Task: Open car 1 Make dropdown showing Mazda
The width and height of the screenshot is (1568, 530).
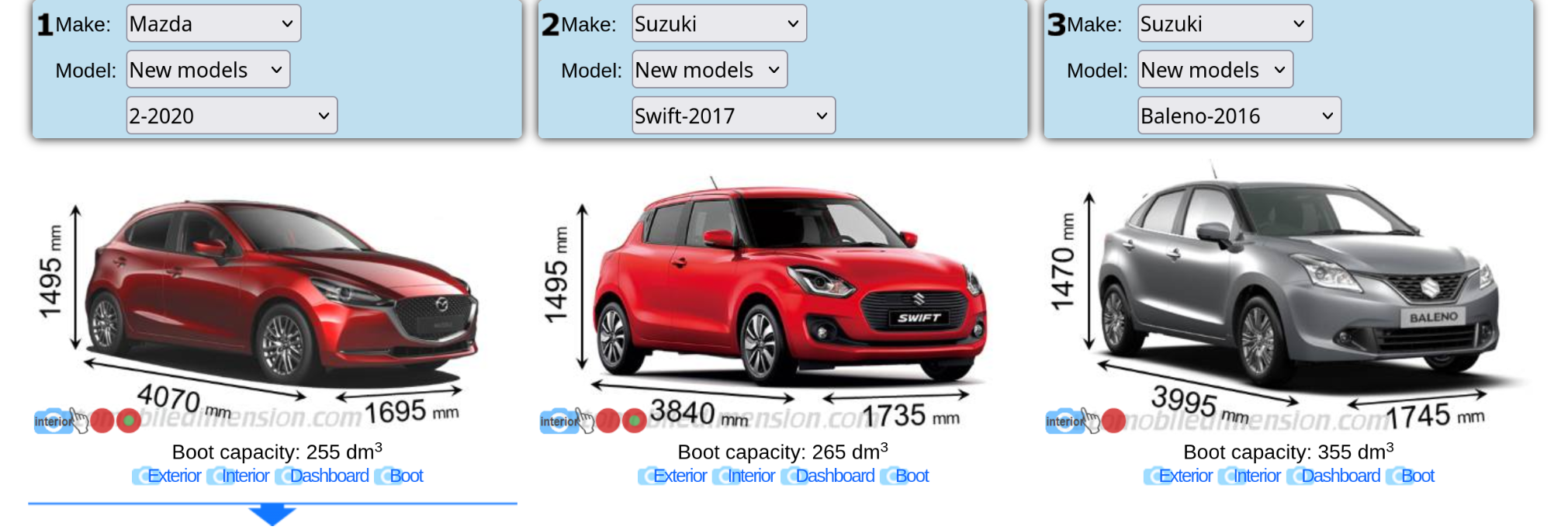Action: [213, 23]
